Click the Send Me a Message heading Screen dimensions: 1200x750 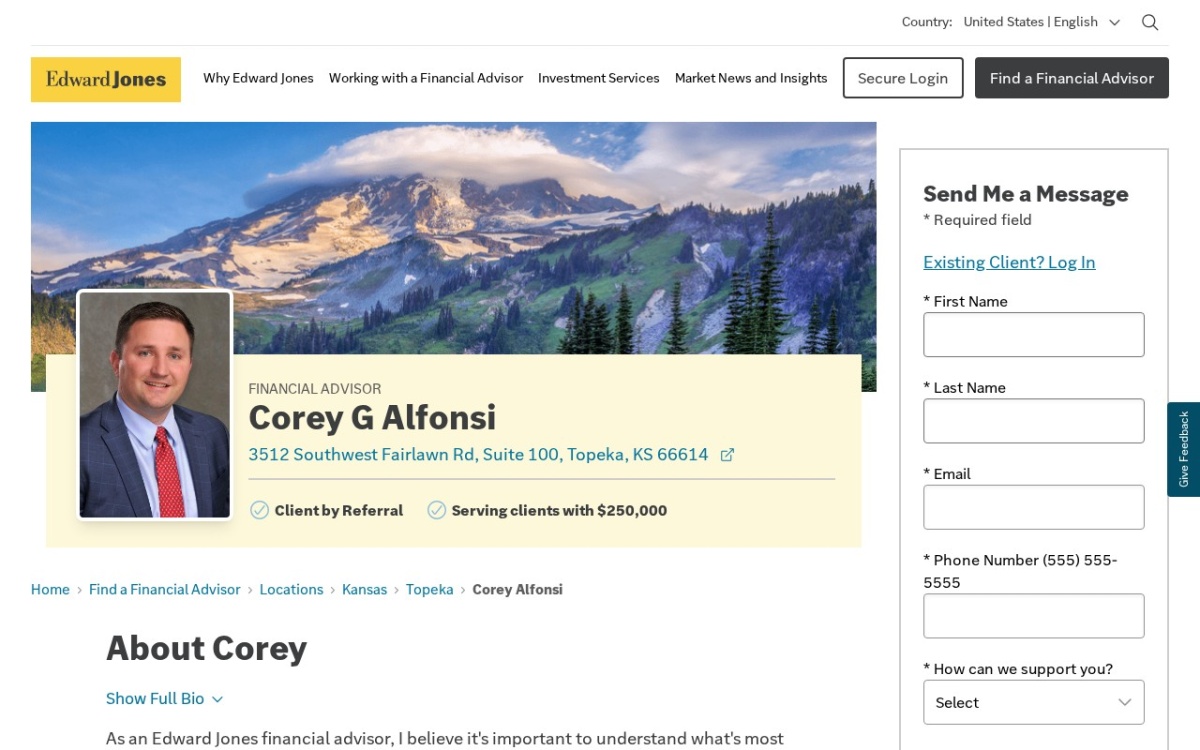click(1025, 194)
